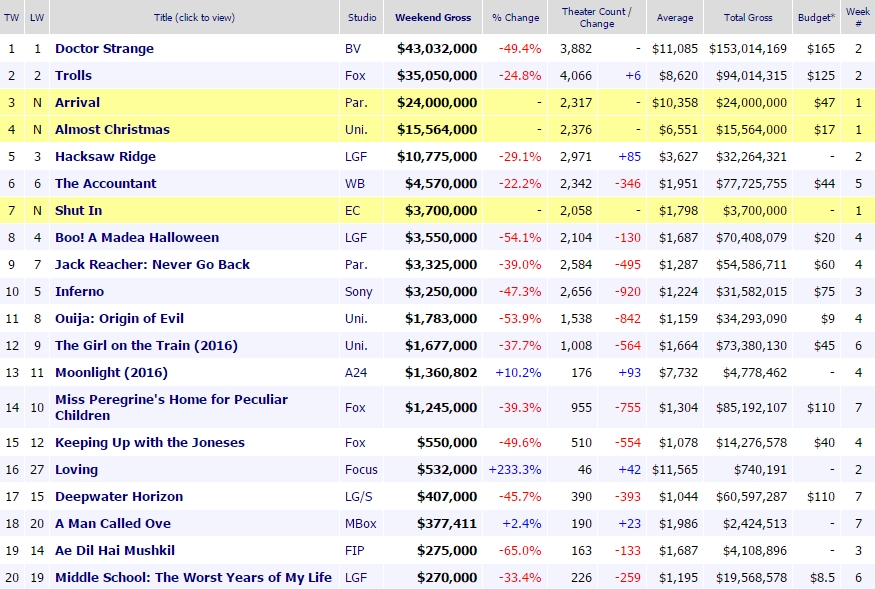875x589 pixels.
Task: Sort by the TW rank column header
Action: [11, 17]
